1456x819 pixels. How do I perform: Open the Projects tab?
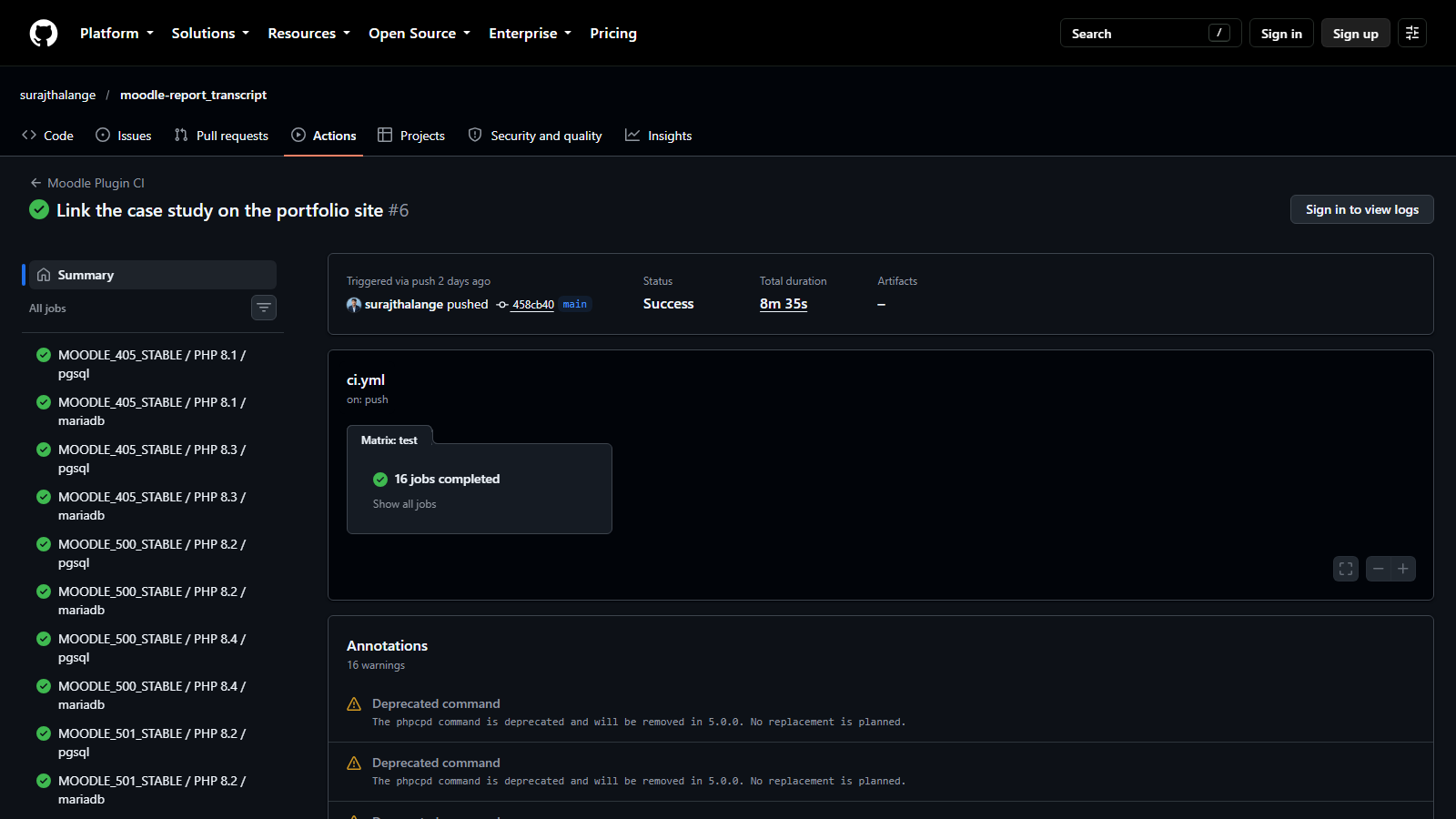click(411, 136)
